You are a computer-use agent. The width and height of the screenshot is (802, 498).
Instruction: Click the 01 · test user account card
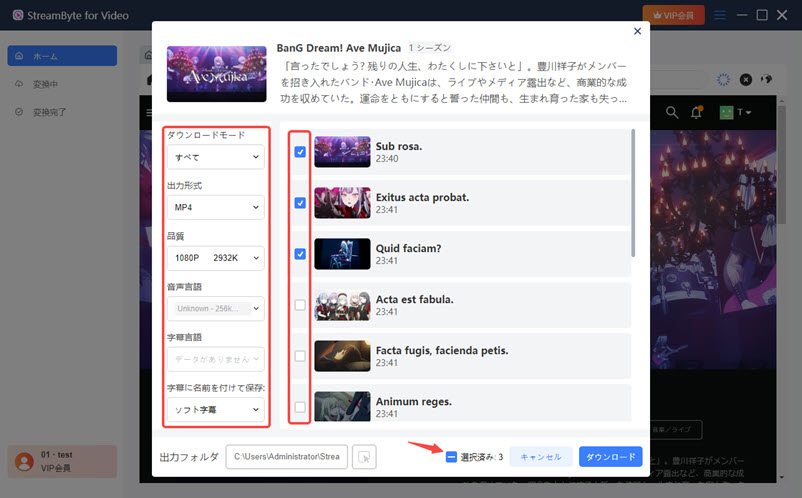tap(62, 461)
